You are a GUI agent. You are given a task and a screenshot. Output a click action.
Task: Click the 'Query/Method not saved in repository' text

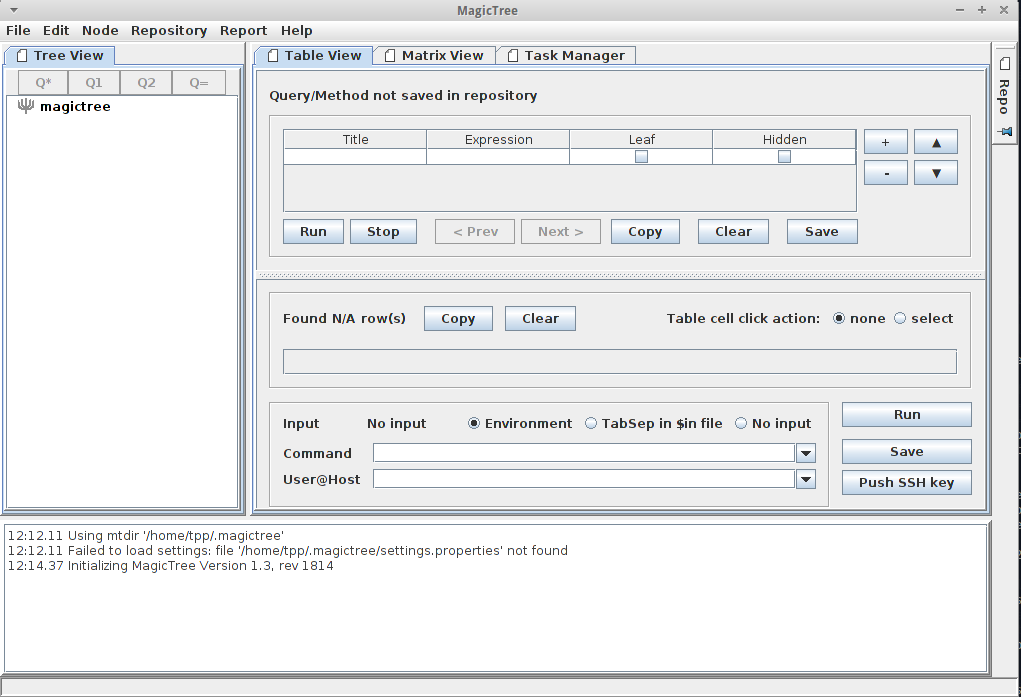[403, 96]
